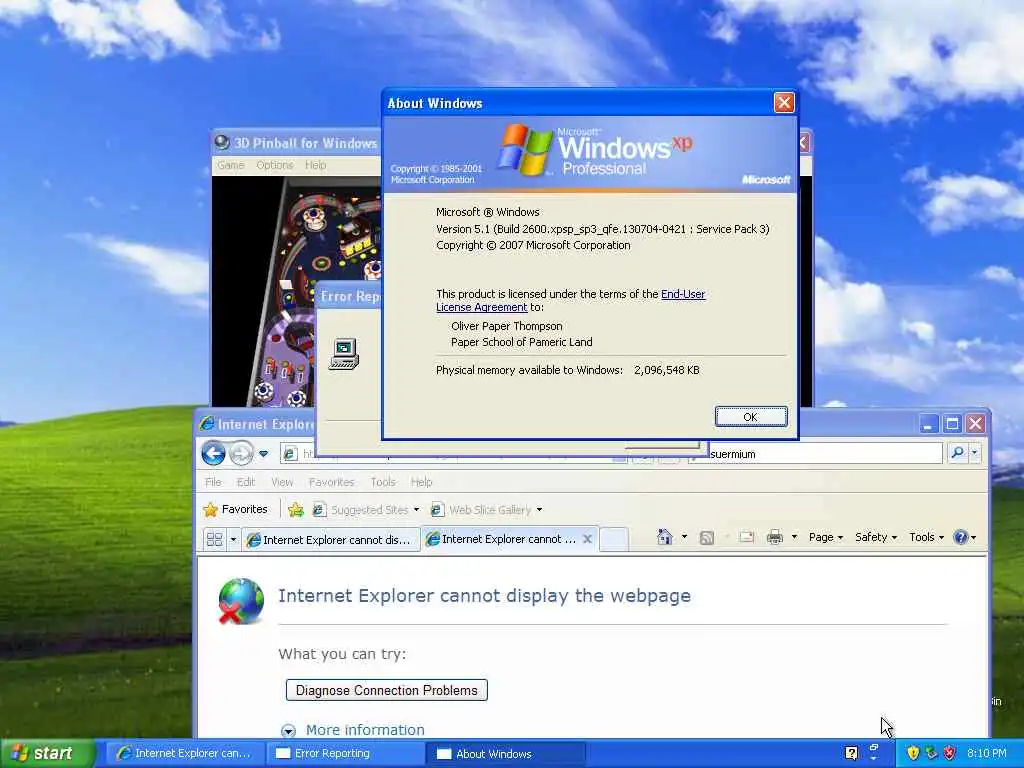
Task: Open Suggested Sites in favorites bar
Action: click(366, 509)
